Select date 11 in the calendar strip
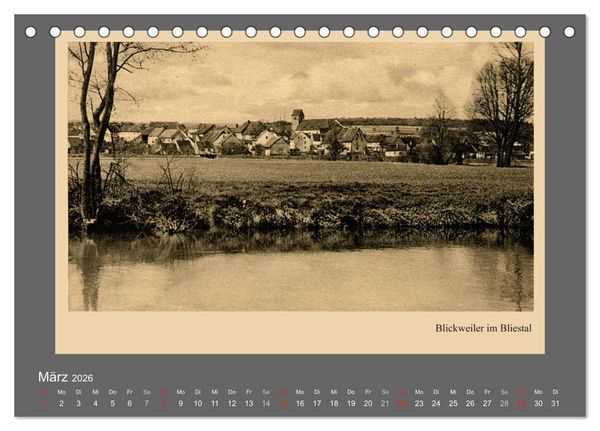Screen dimensions: 600x431 pyautogui.click(x=215, y=403)
